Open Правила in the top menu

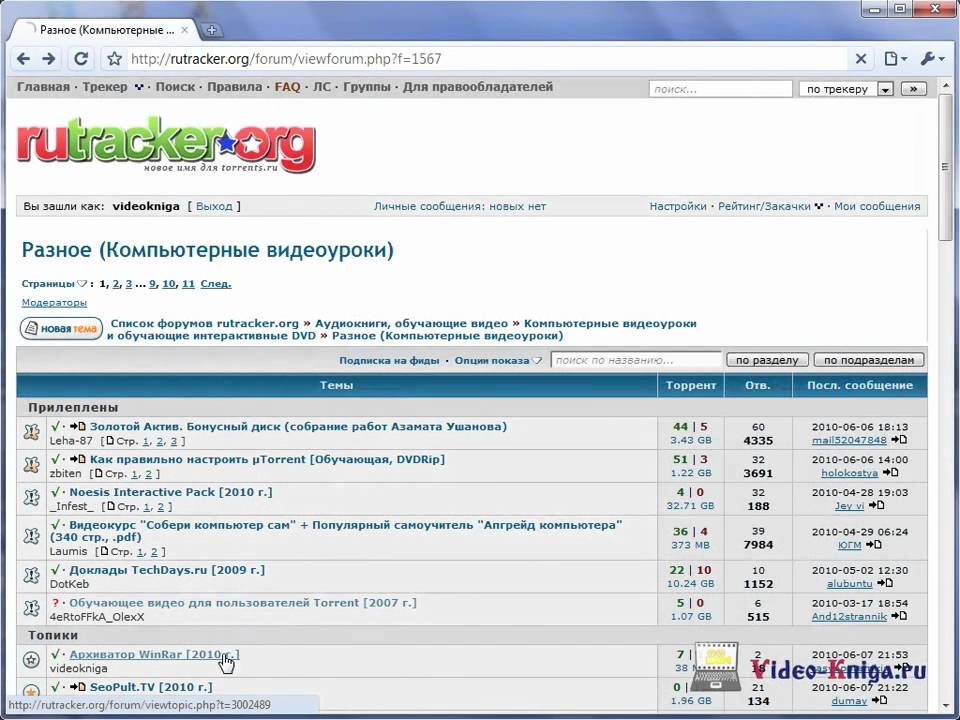(234, 87)
